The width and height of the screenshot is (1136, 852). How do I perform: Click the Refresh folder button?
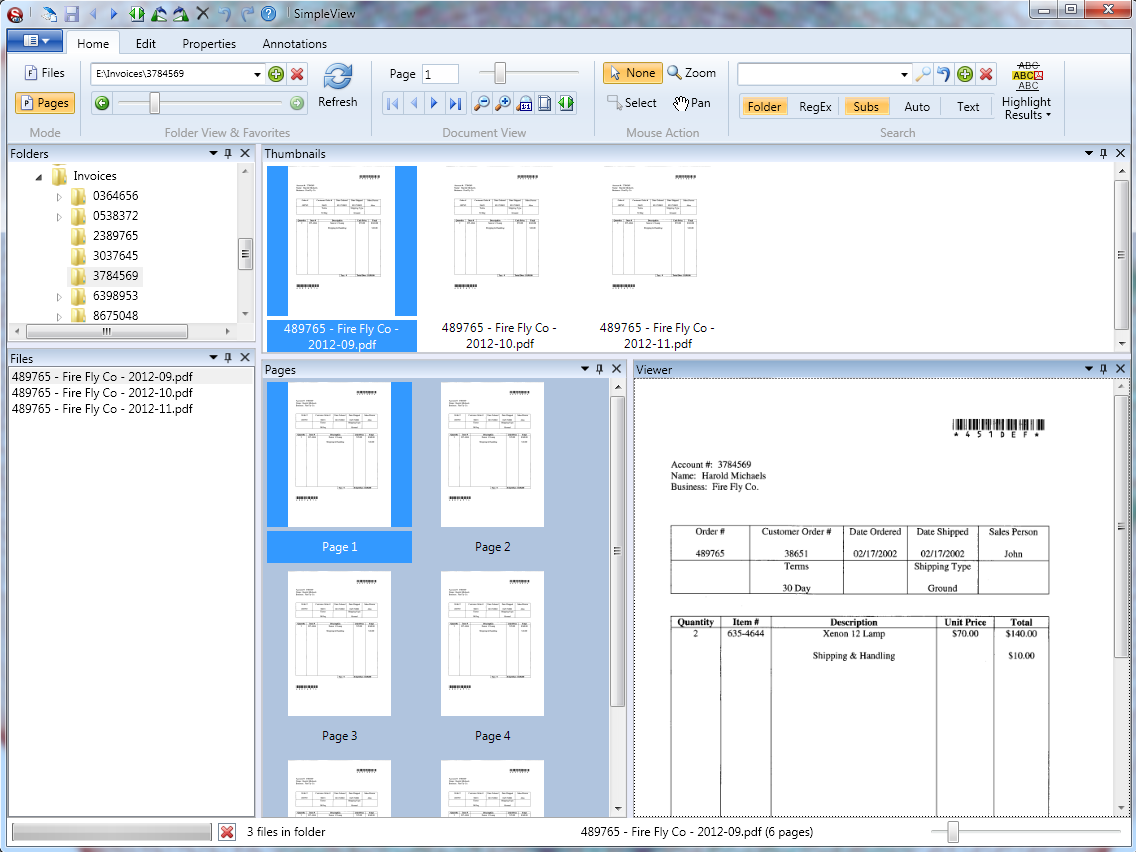pos(338,85)
